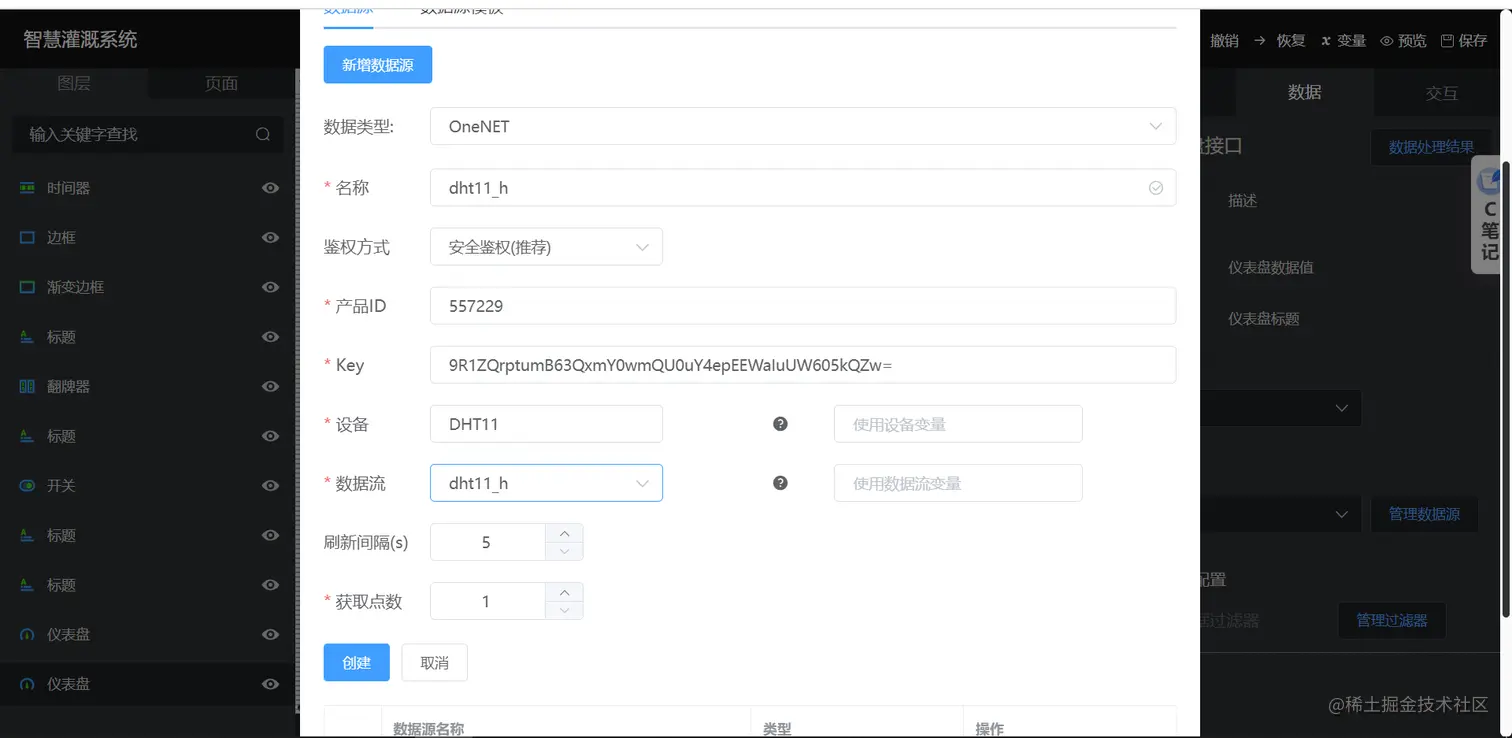Click the 翻牌器 layer icon

(27, 386)
